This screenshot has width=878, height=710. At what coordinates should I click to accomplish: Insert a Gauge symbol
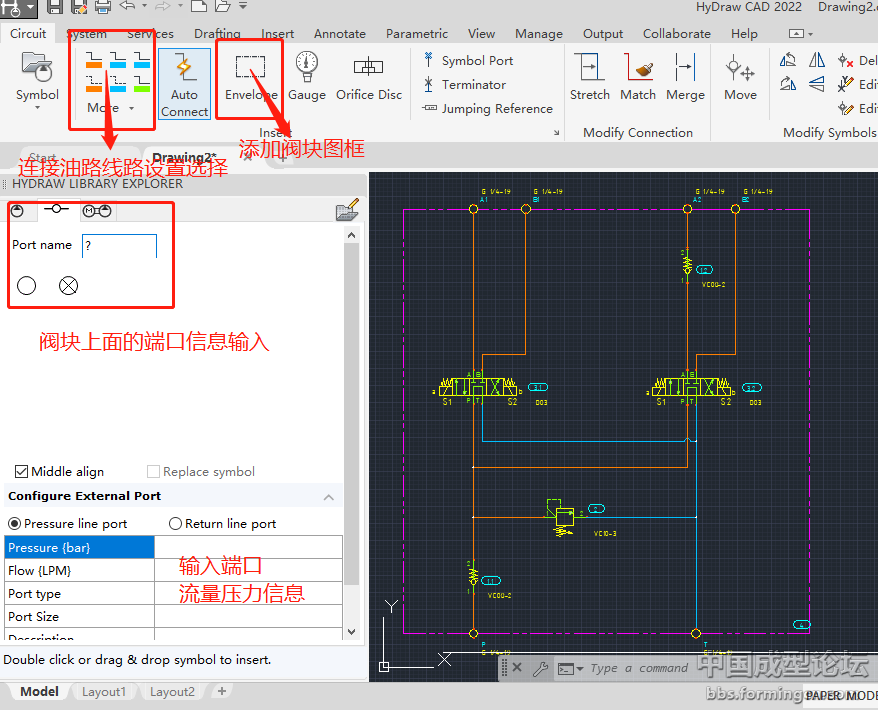pos(307,77)
